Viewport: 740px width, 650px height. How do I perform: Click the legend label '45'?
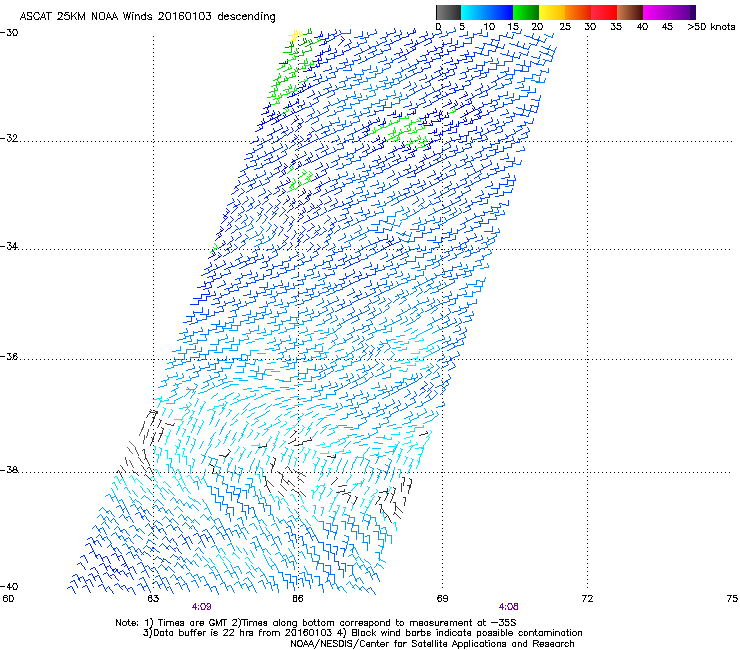point(667,27)
